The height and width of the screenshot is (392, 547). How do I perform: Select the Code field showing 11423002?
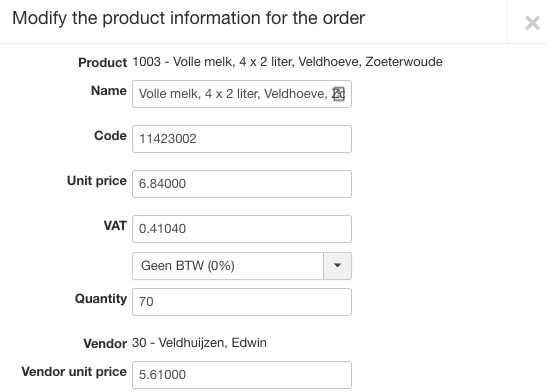click(242, 139)
